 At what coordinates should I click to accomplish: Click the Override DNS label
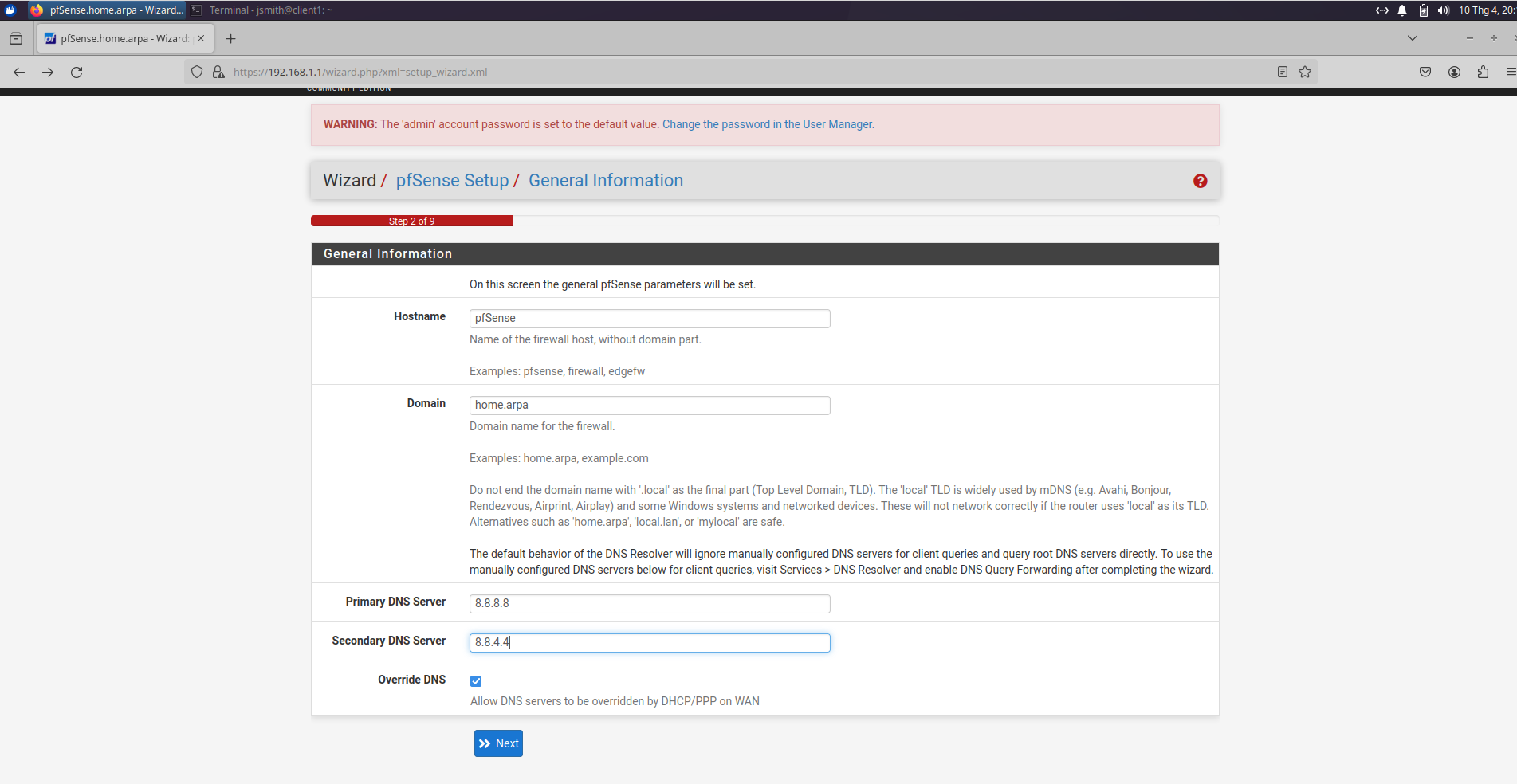point(411,680)
